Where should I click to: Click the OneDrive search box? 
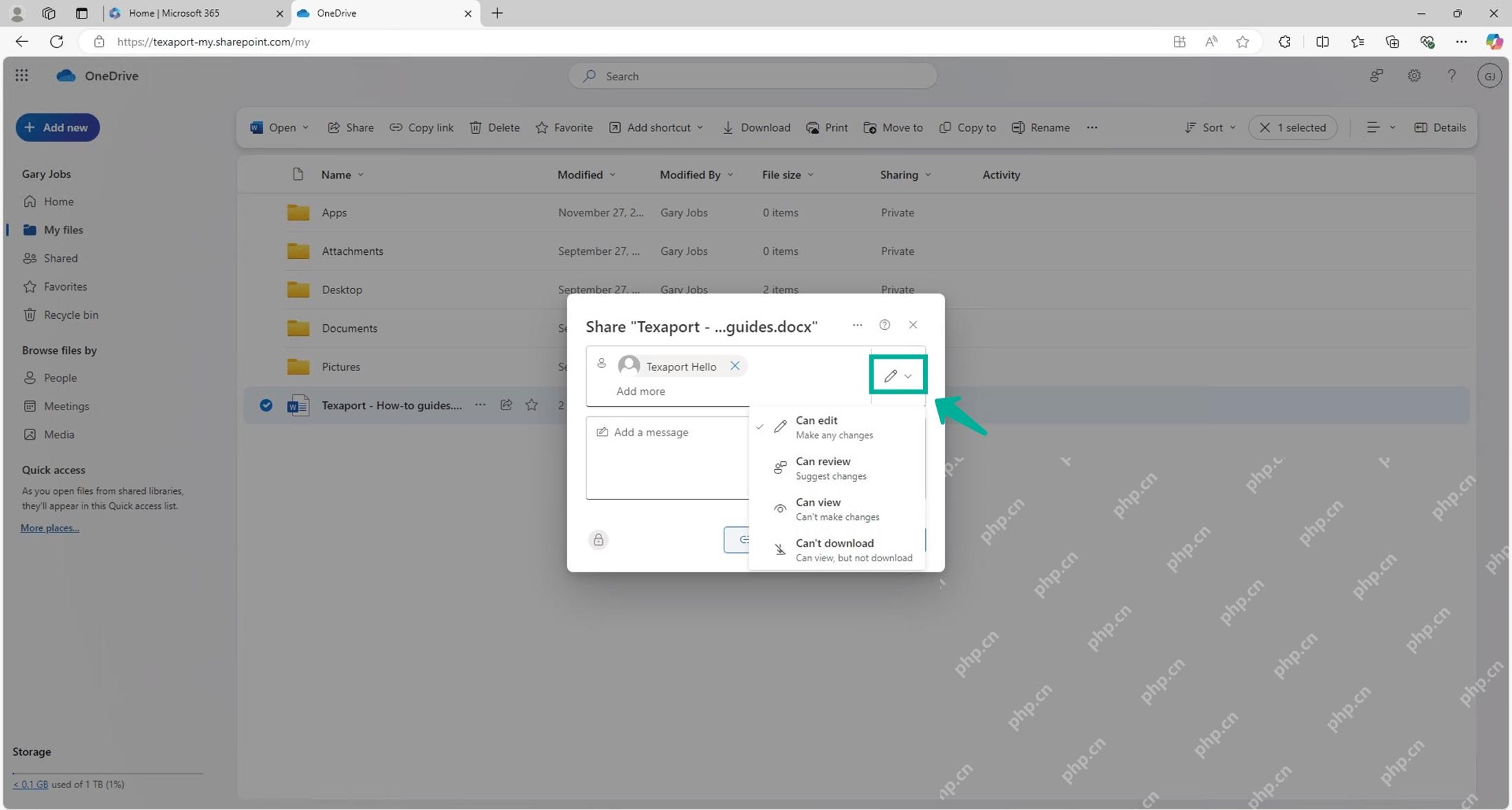pos(753,76)
